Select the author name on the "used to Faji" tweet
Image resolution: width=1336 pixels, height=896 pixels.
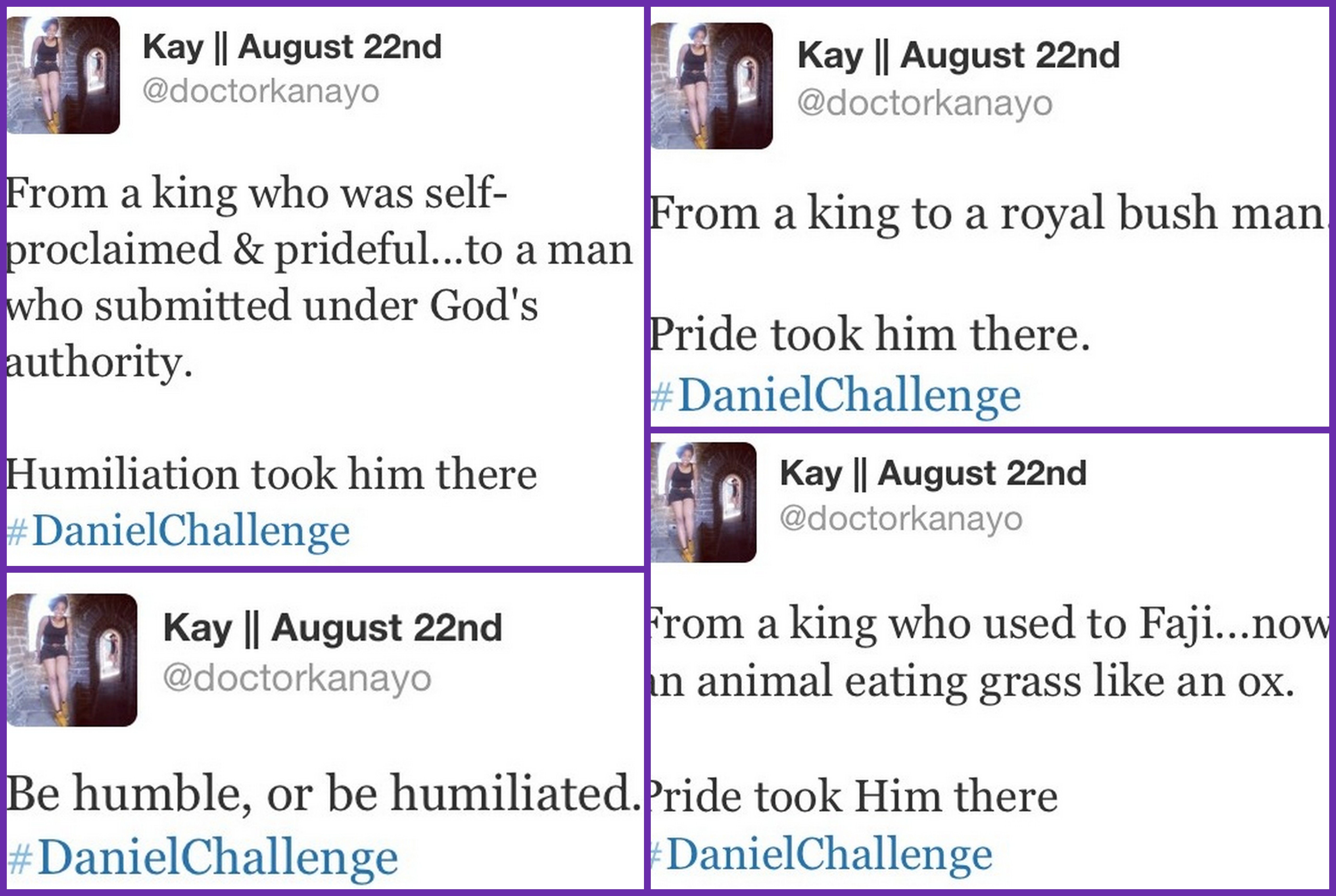(933, 473)
